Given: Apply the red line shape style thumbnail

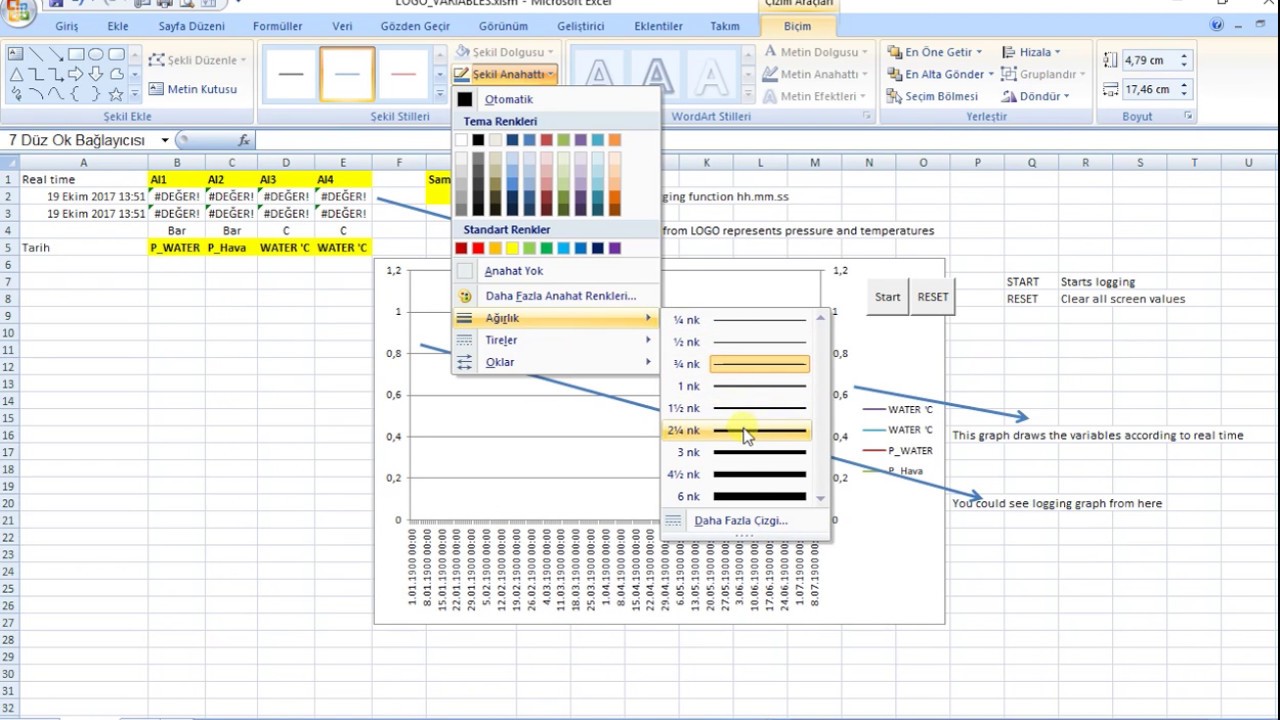Looking at the screenshot, I should coord(403,74).
